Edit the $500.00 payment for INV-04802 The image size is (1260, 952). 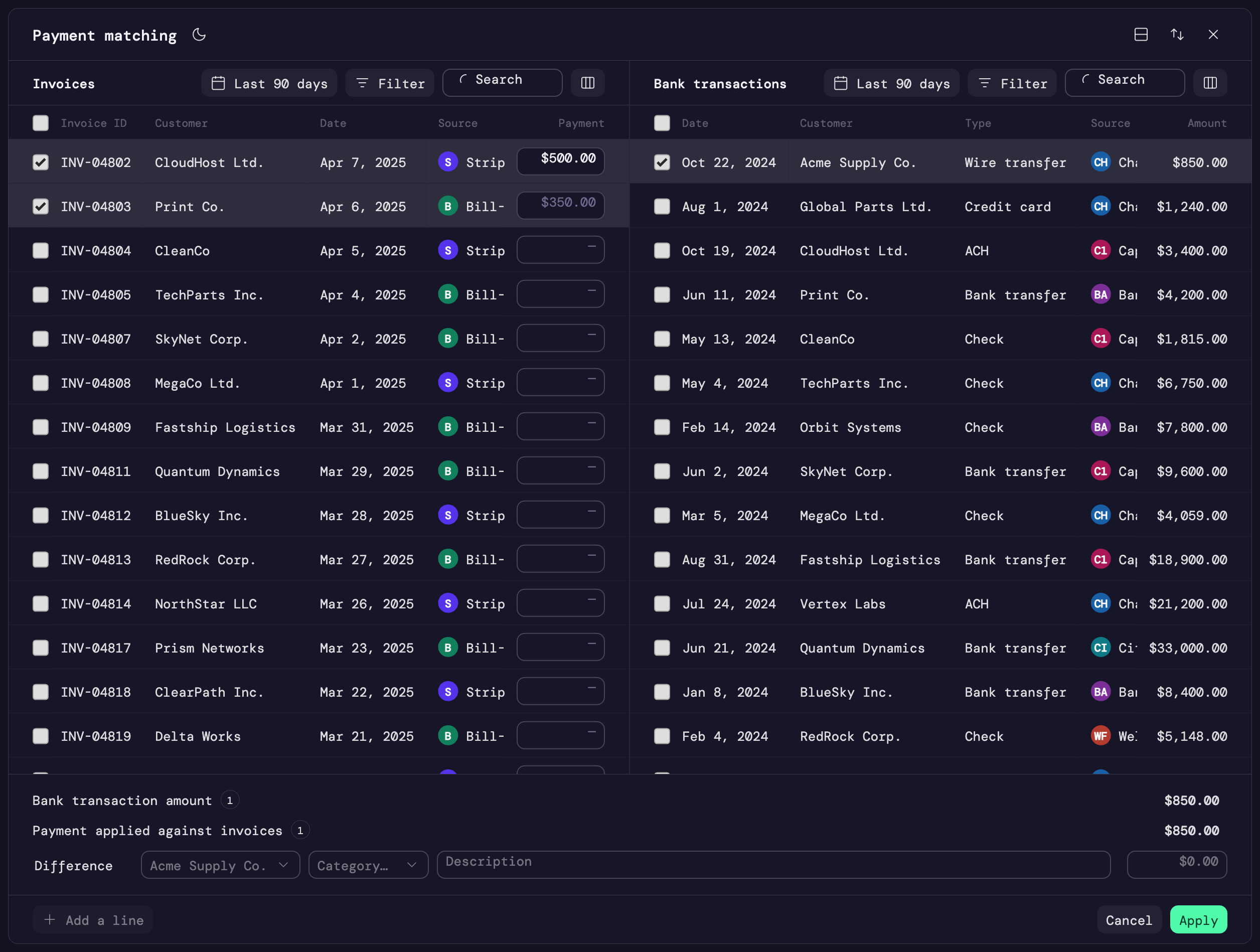(x=560, y=162)
